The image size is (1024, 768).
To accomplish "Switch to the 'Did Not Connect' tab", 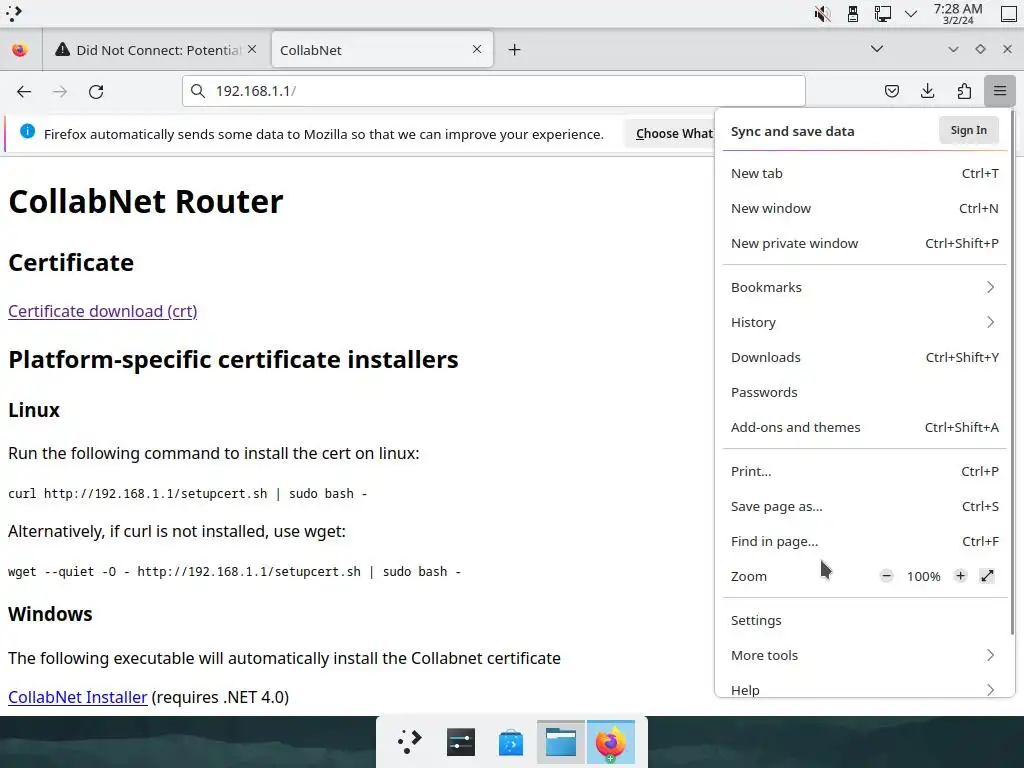I will pos(157,50).
